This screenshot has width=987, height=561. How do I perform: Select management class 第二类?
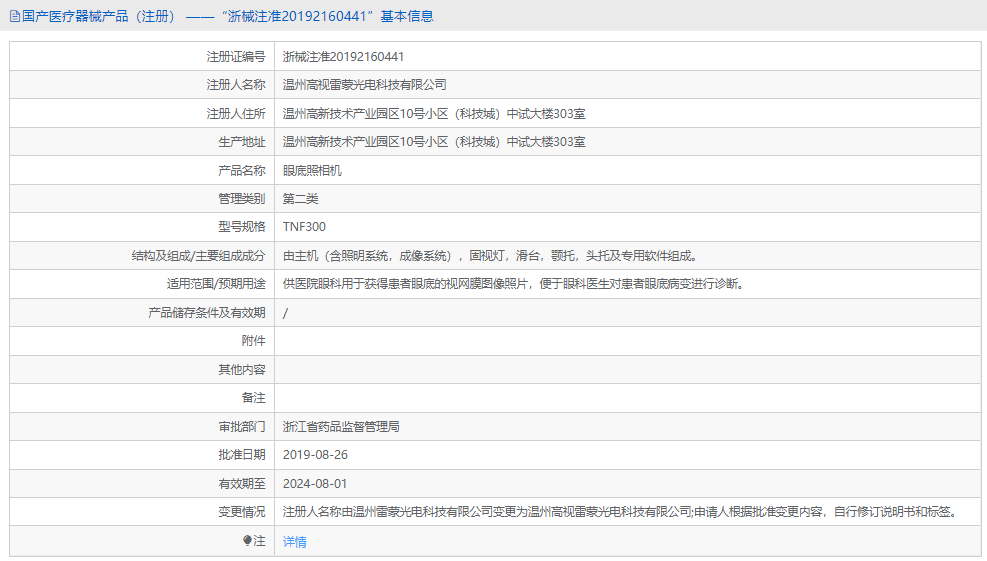point(300,199)
